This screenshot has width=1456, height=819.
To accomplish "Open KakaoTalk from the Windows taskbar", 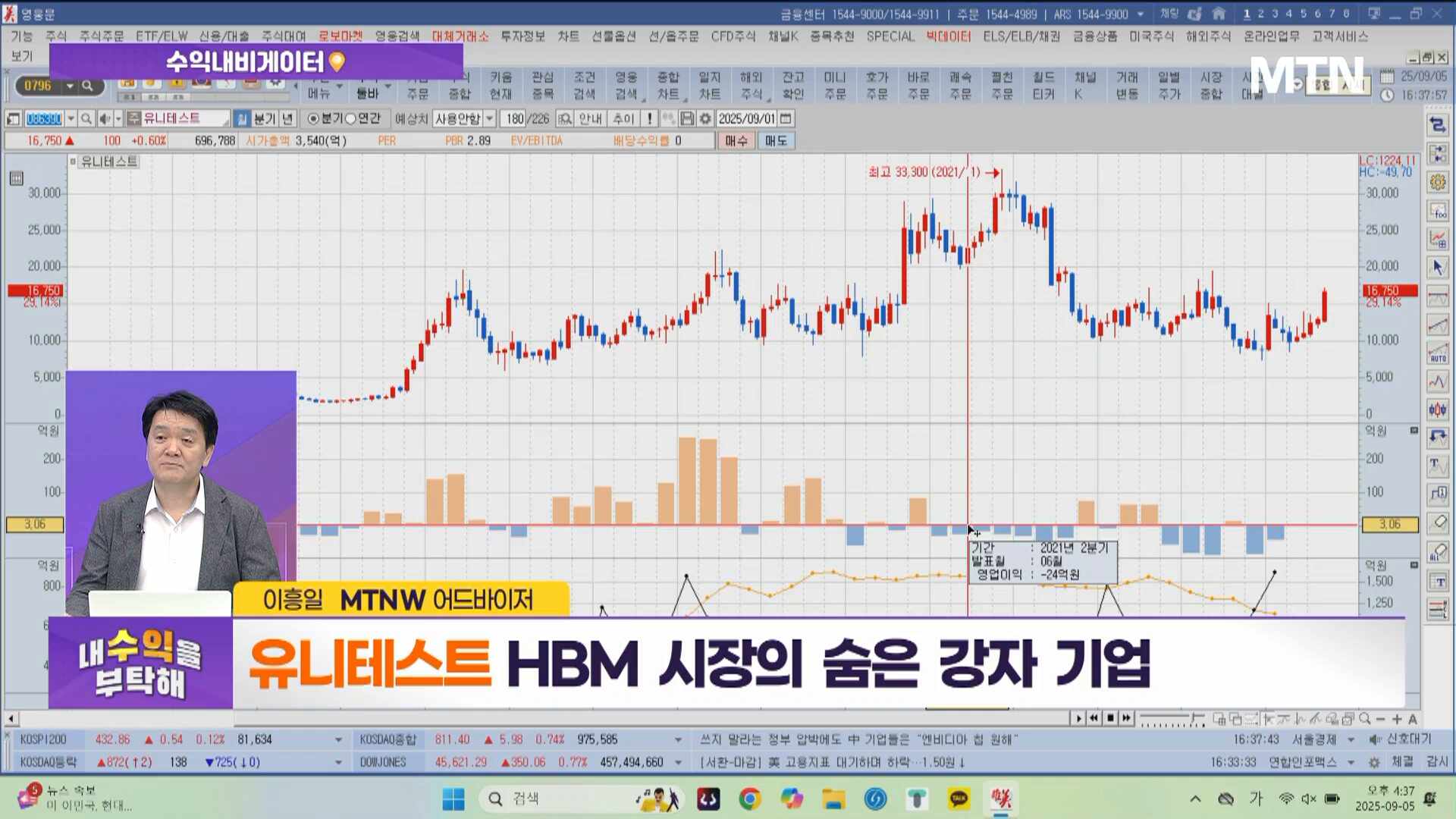I will coord(959,799).
